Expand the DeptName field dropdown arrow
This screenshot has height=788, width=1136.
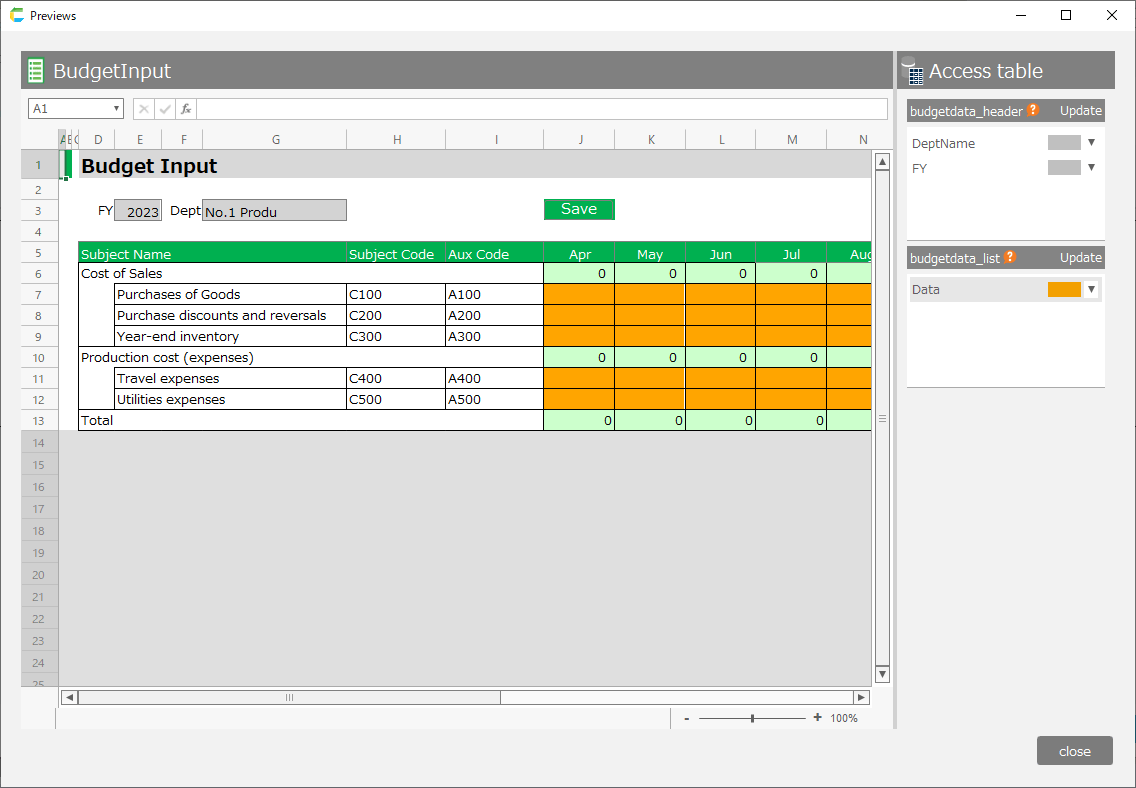[1091, 143]
